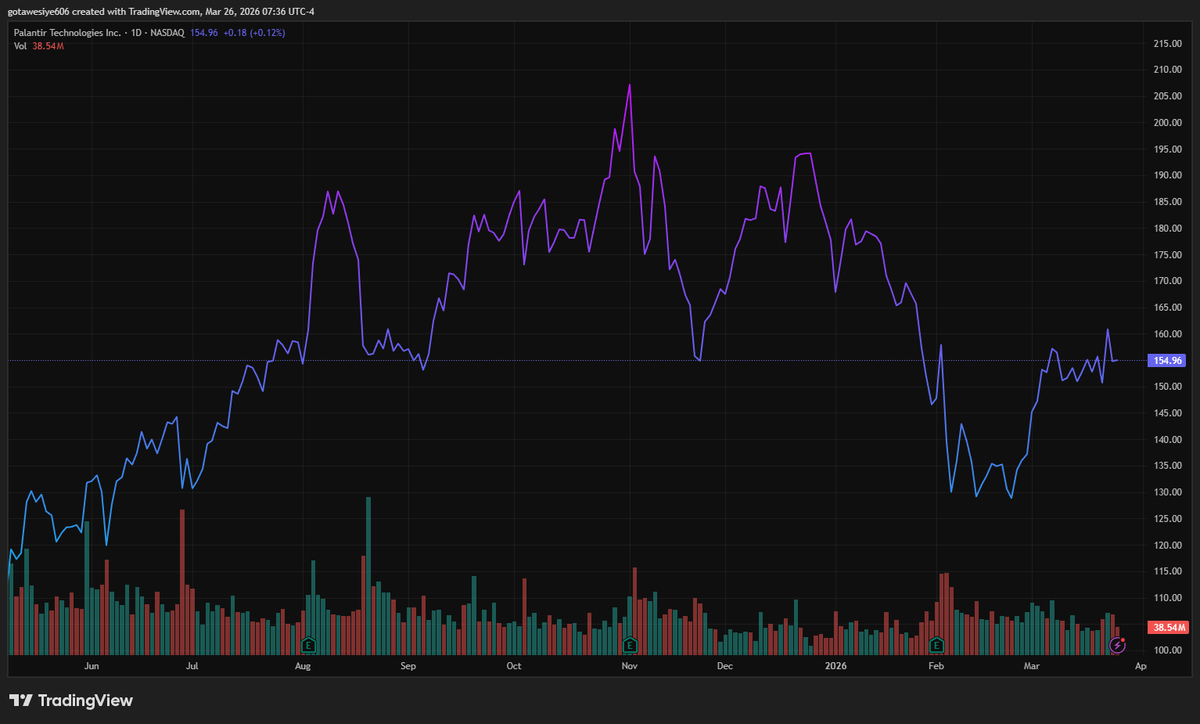Image resolution: width=1200 pixels, height=724 pixels.
Task: Click the earnings E marker near Feb
Action: [937, 644]
